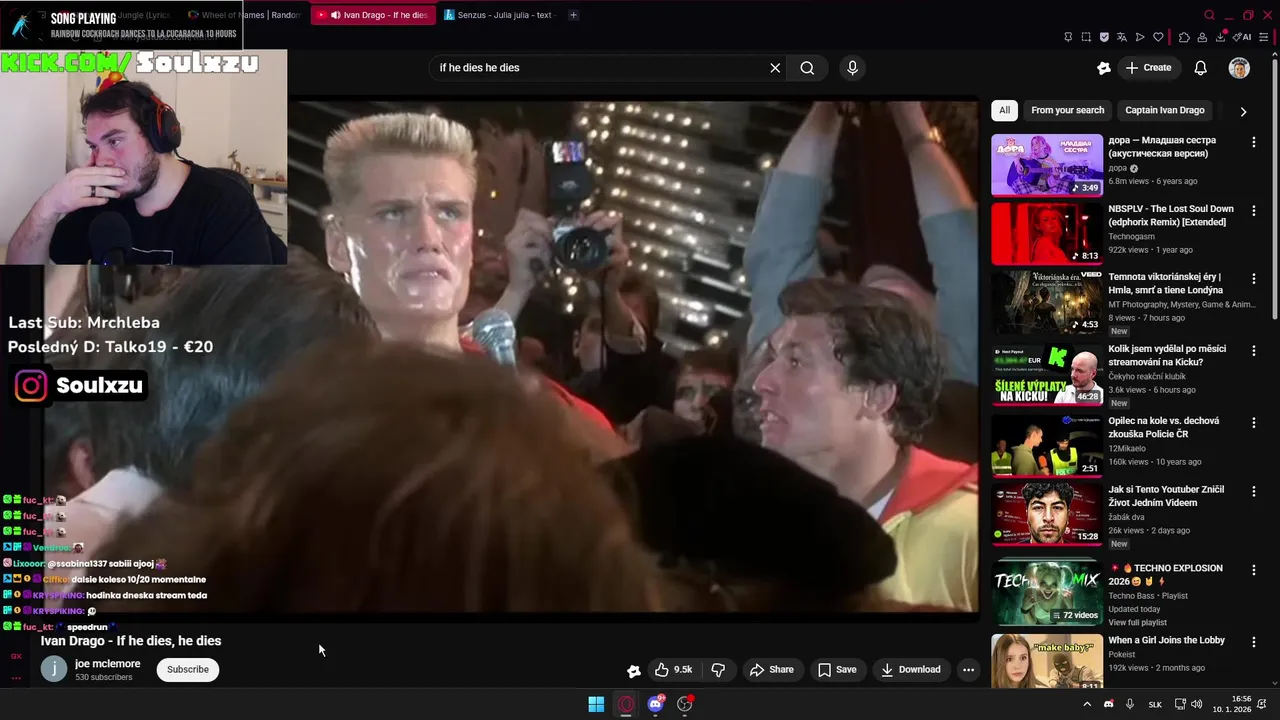Open Opera AI assistant icon
Screen dimensions: 1280x720
(1242, 37)
